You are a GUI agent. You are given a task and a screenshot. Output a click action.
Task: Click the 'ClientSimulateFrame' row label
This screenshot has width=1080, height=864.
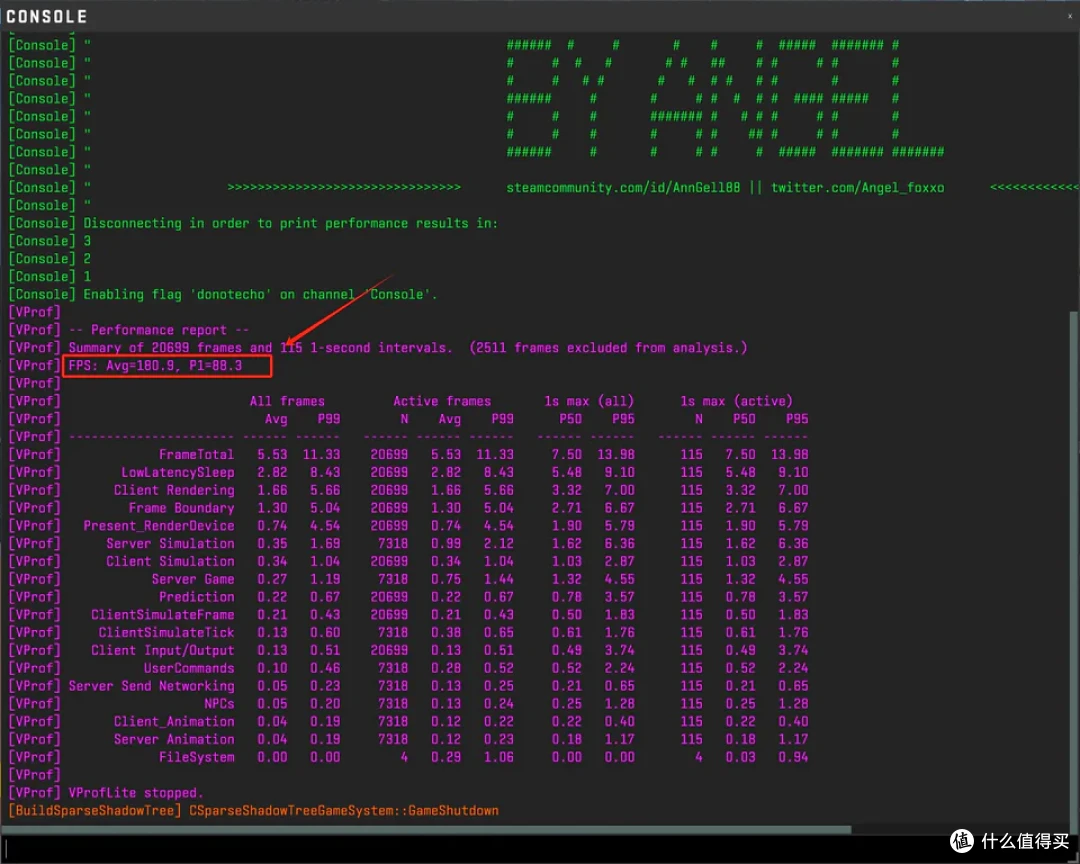click(163, 615)
